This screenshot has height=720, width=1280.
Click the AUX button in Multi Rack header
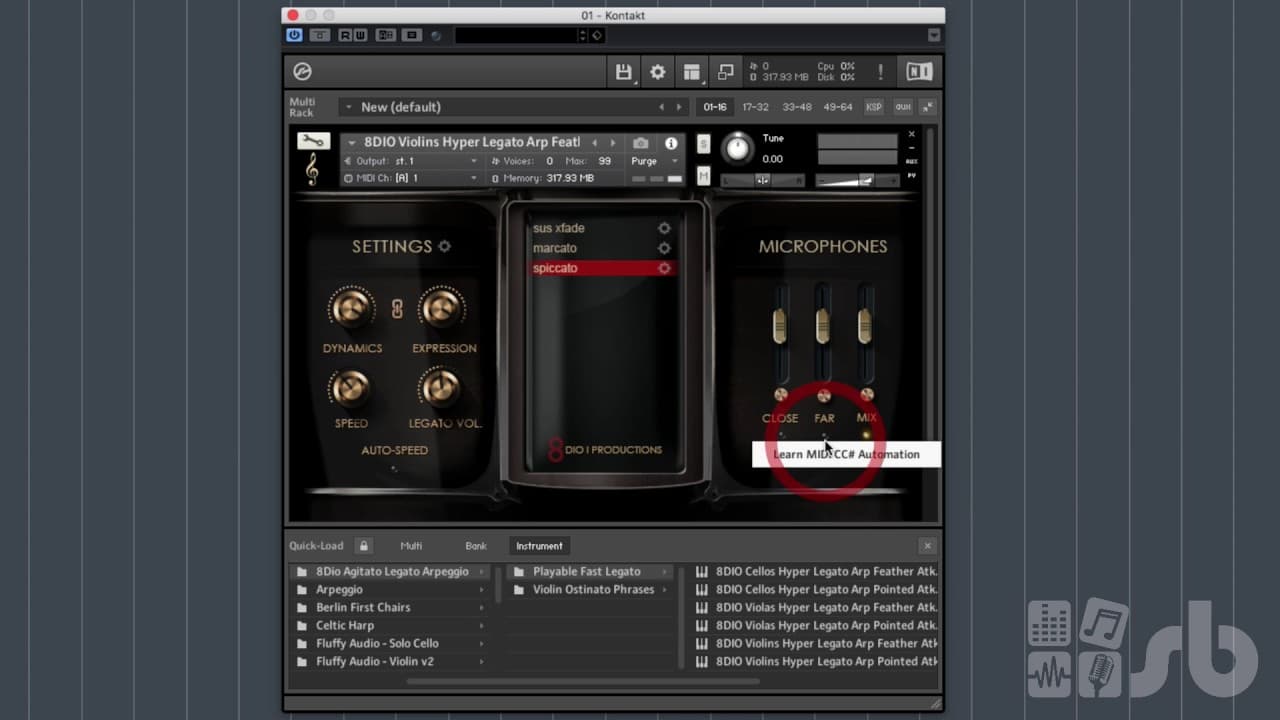pos(903,107)
